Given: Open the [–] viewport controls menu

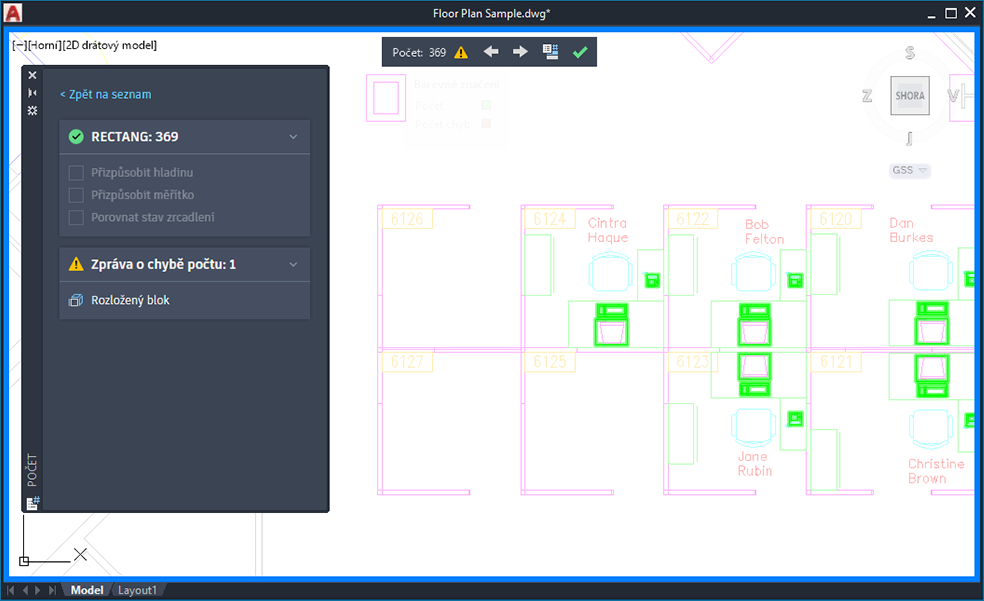Looking at the screenshot, I should point(19,45).
